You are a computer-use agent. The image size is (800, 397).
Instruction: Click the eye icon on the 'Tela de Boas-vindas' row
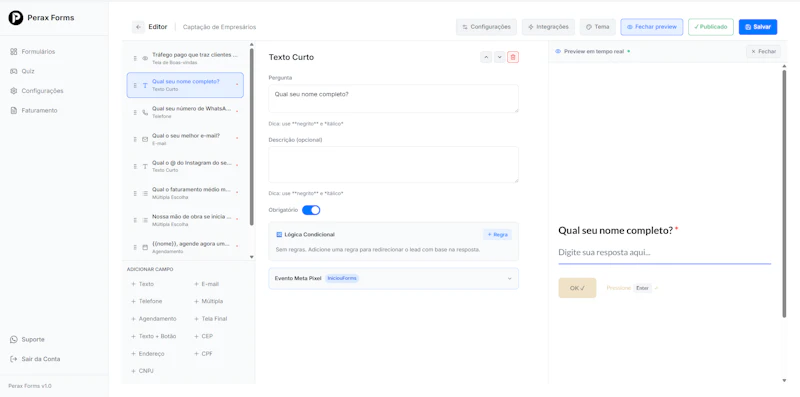pos(145,58)
